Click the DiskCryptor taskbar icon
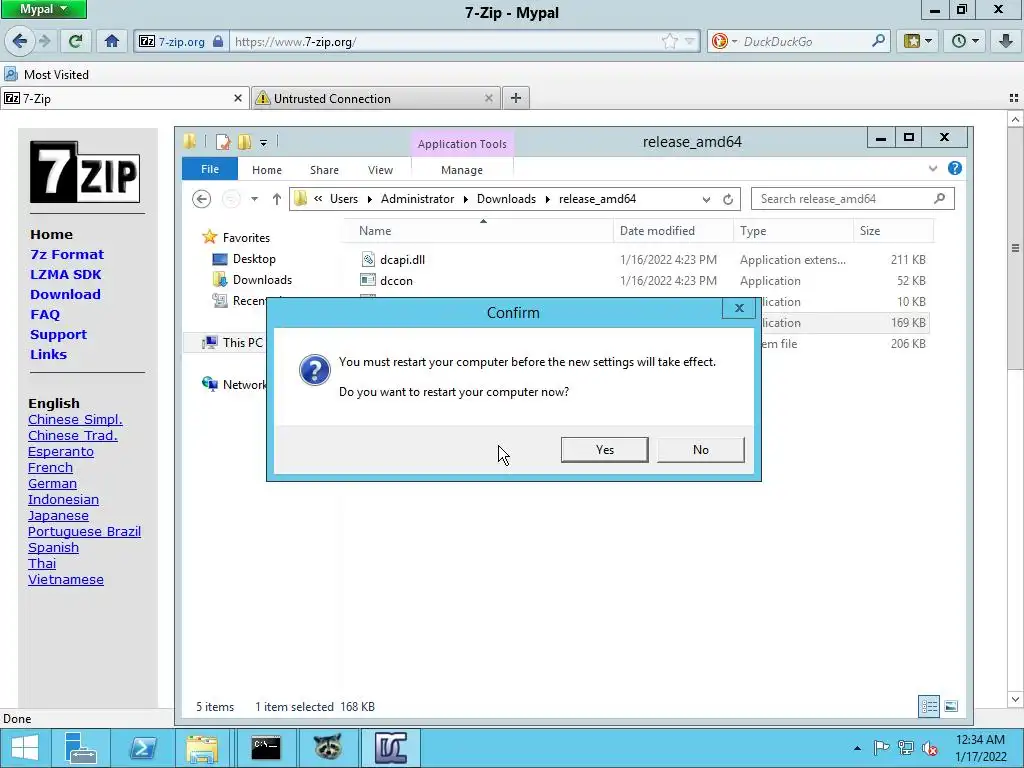 coord(391,748)
